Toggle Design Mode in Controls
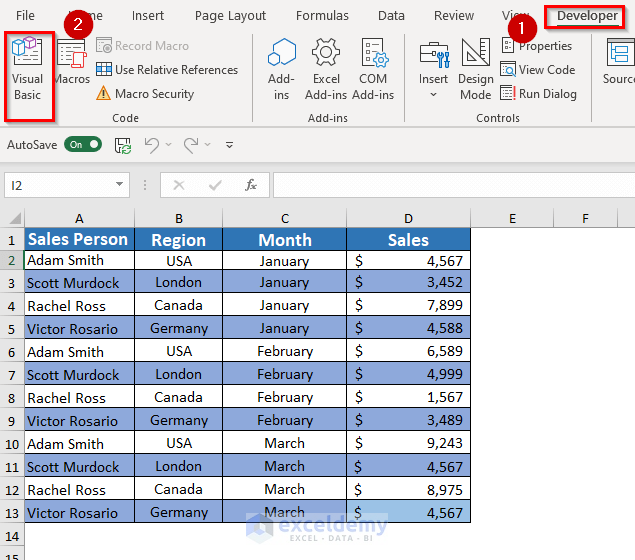This screenshot has width=635, height=560. (x=476, y=68)
